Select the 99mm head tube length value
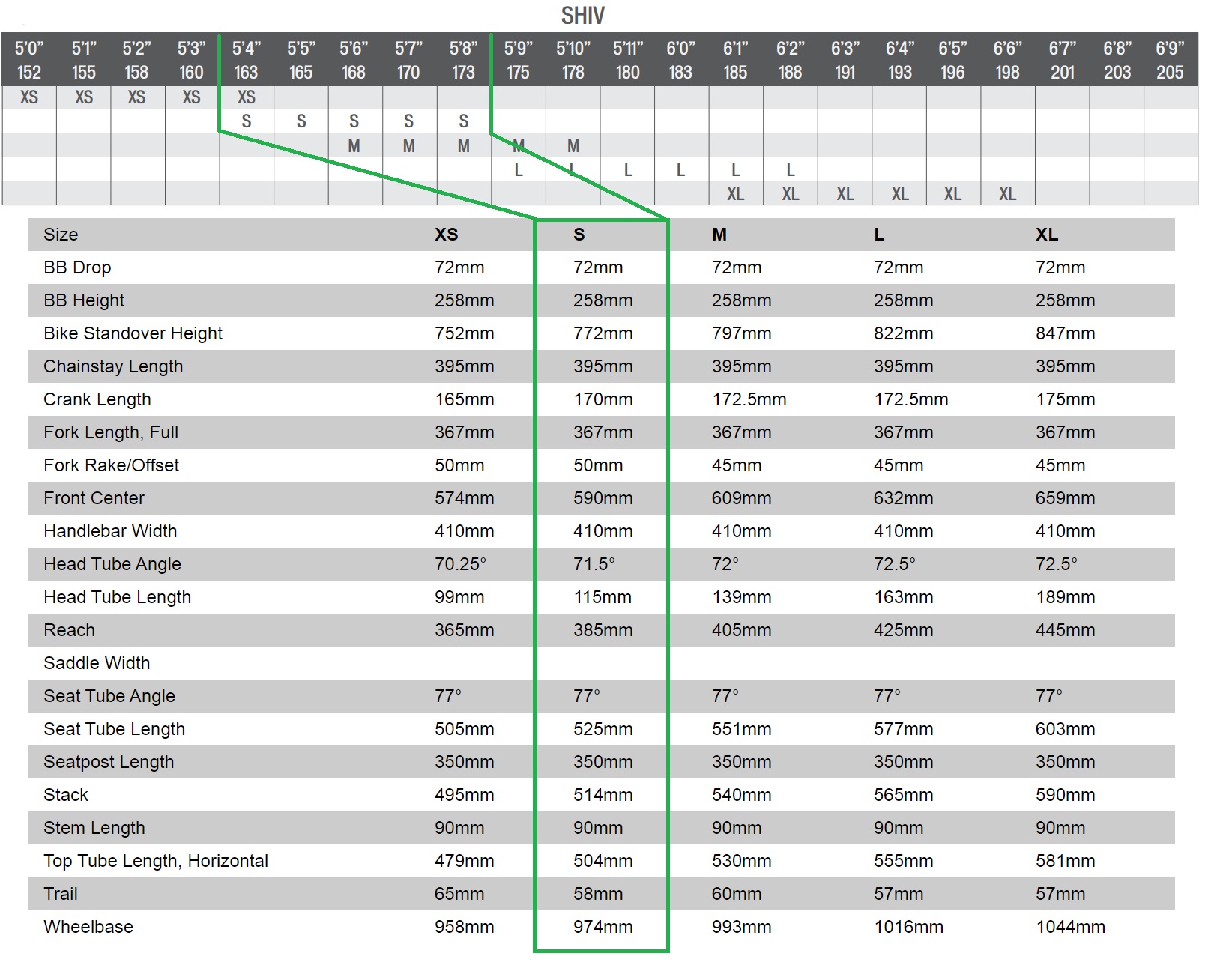1211x980 pixels. click(x=459, y=597)
